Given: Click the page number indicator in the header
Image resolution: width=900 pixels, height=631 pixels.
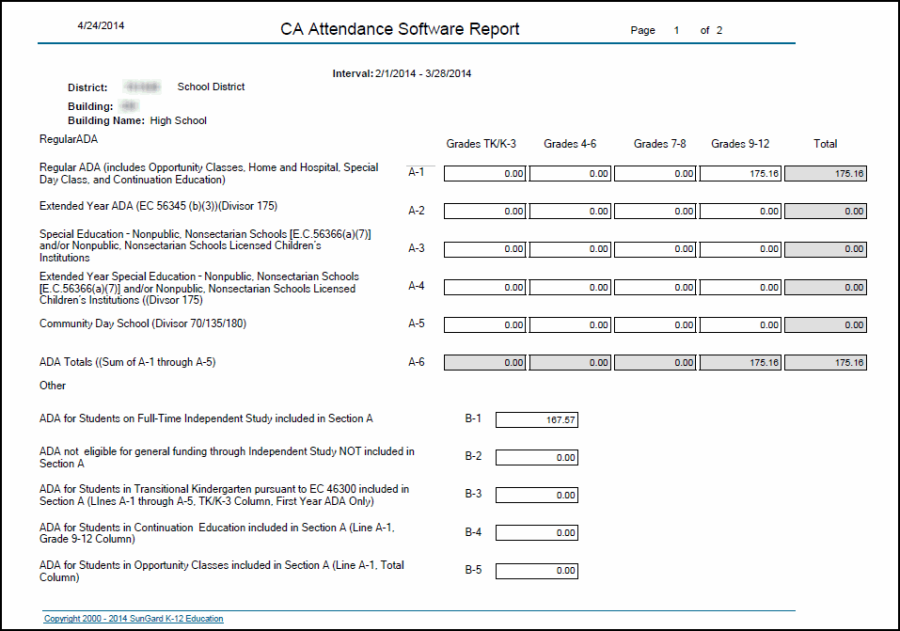Looking at the screenshot, I should [676, 30].
